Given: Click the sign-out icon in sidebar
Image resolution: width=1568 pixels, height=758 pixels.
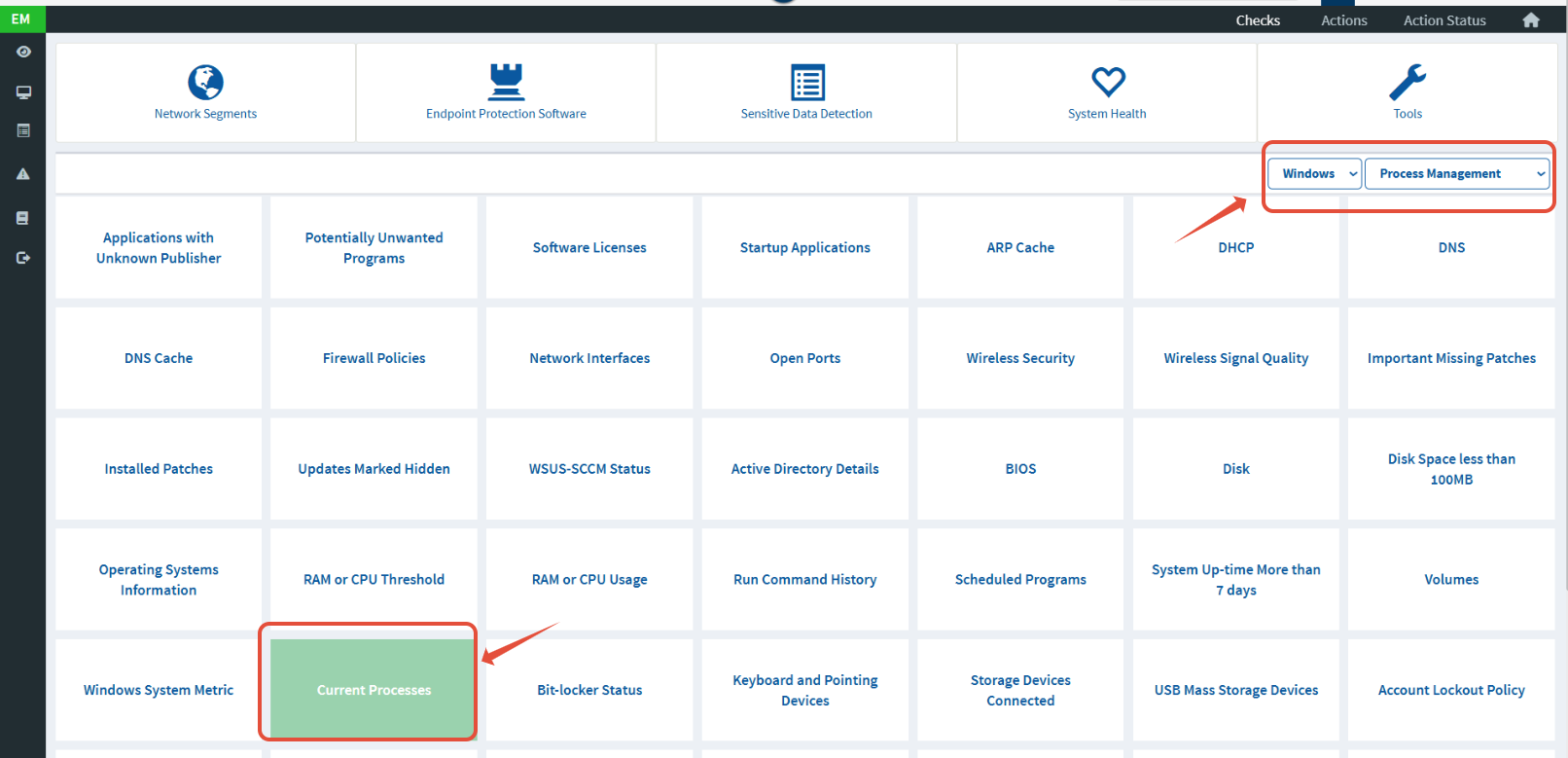Looking at the screenshot, I should point(23,258).
